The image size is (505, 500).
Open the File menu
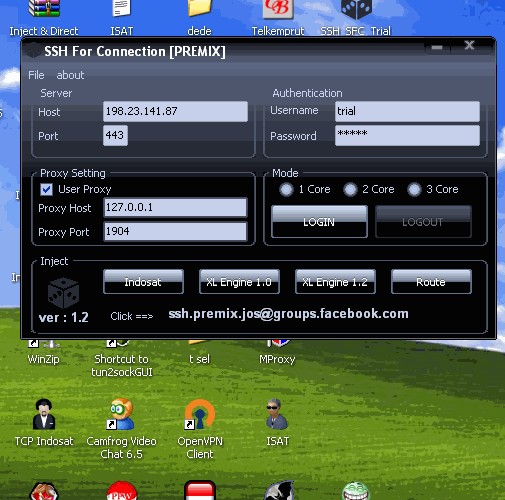(x=36, y=75)
